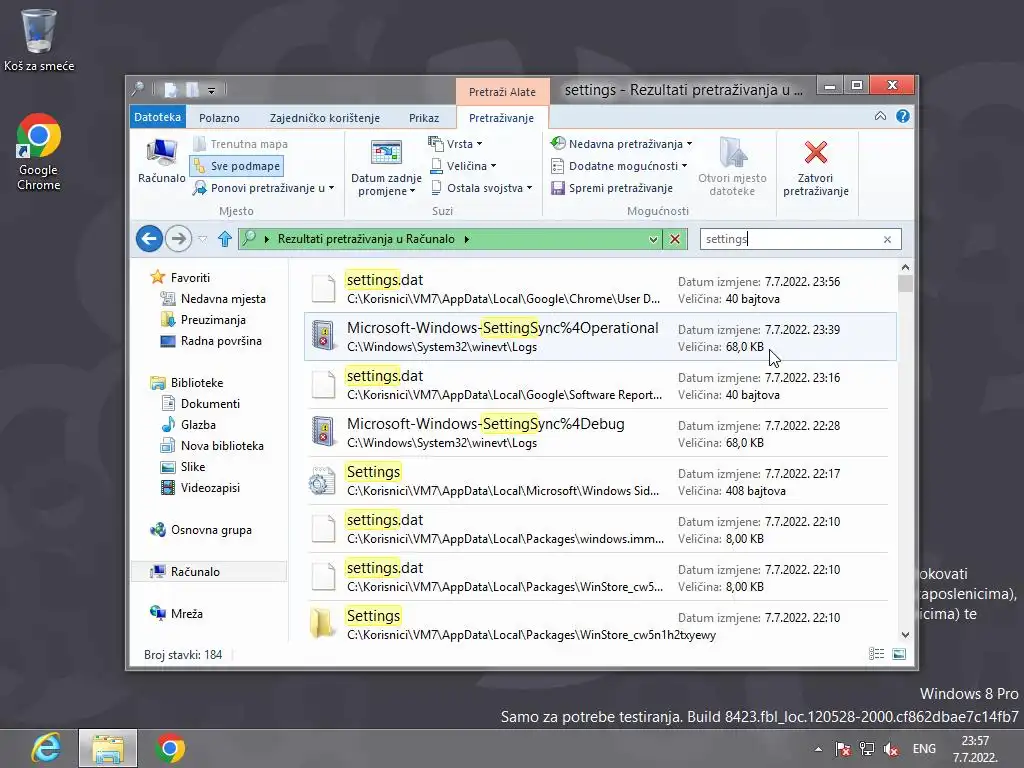
Task: Open Slike library
Action: (183, 466)
